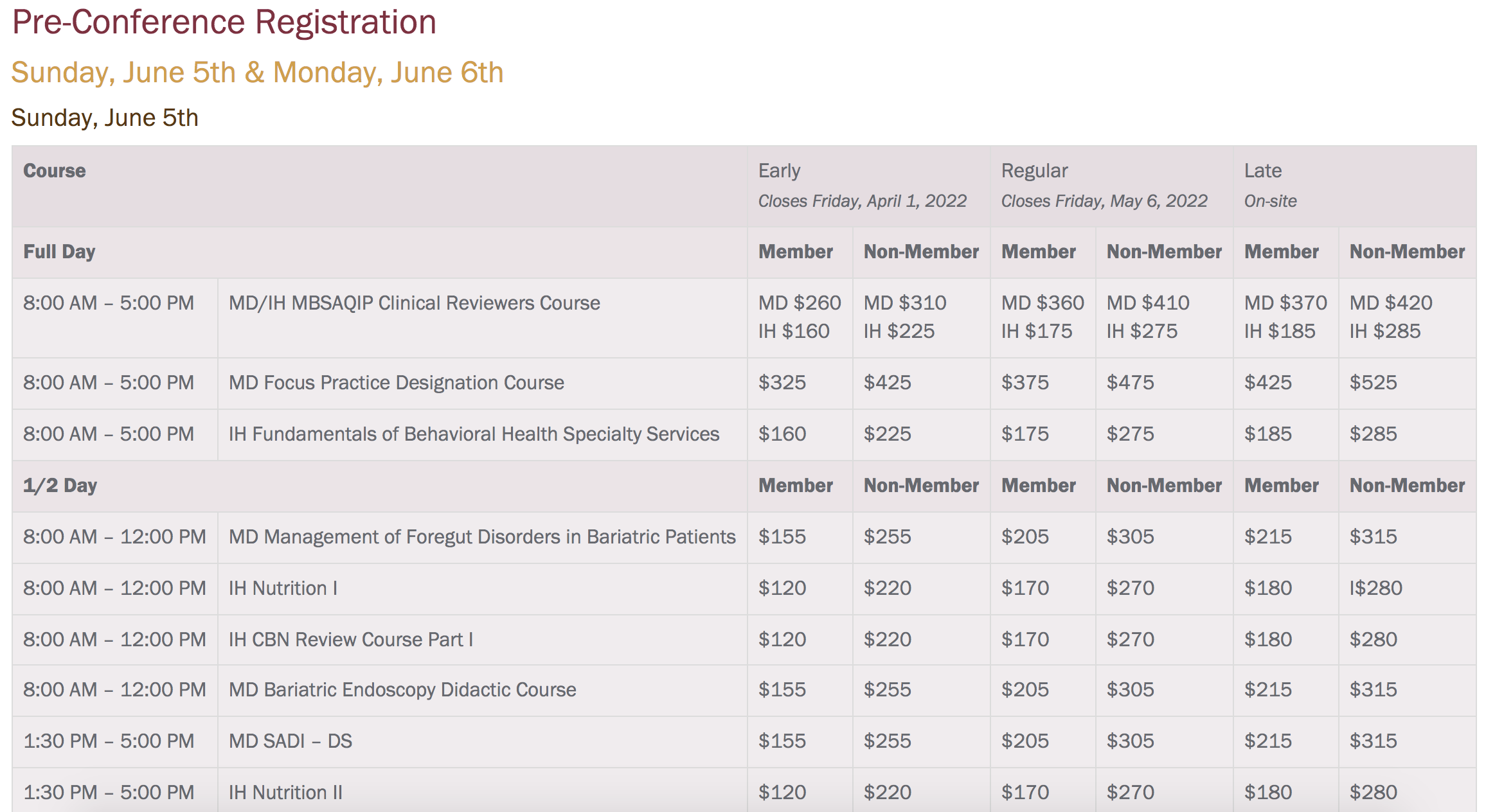Select MD/IH MBSAQIP Clinical Reviewers Course
The width and height of the screenshot is (1486, 812).
coord(415,303)
